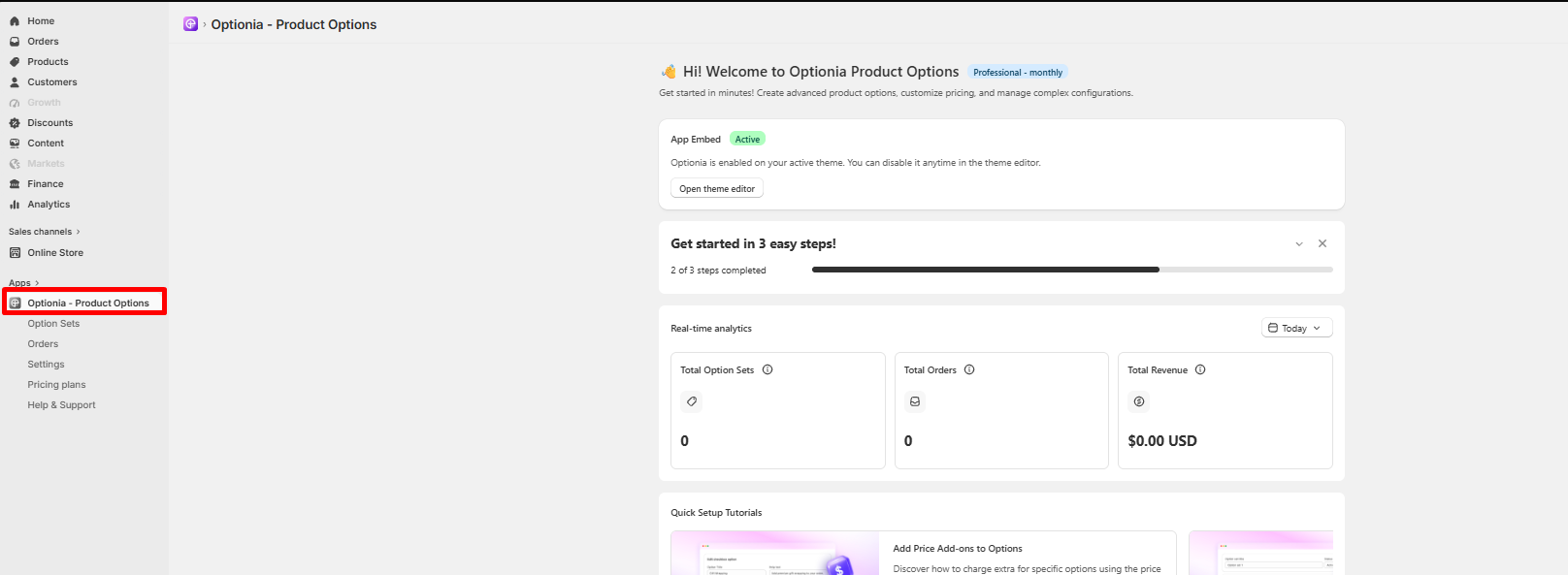Click the Optionia logo in page header
Image resolution: width=1568 pixels, height=575 pixels.
click(x=191, y=24)
